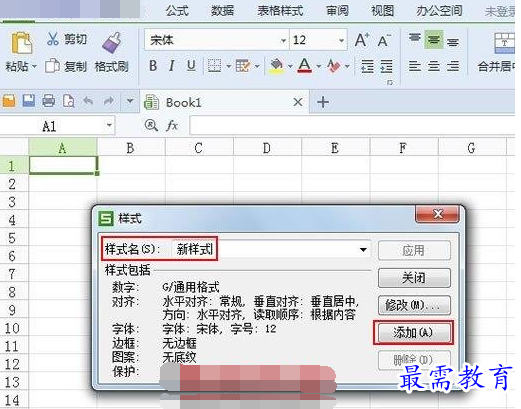The image size is (521, 409).
Task: Open font name dropdown
Action: (283, 41)
